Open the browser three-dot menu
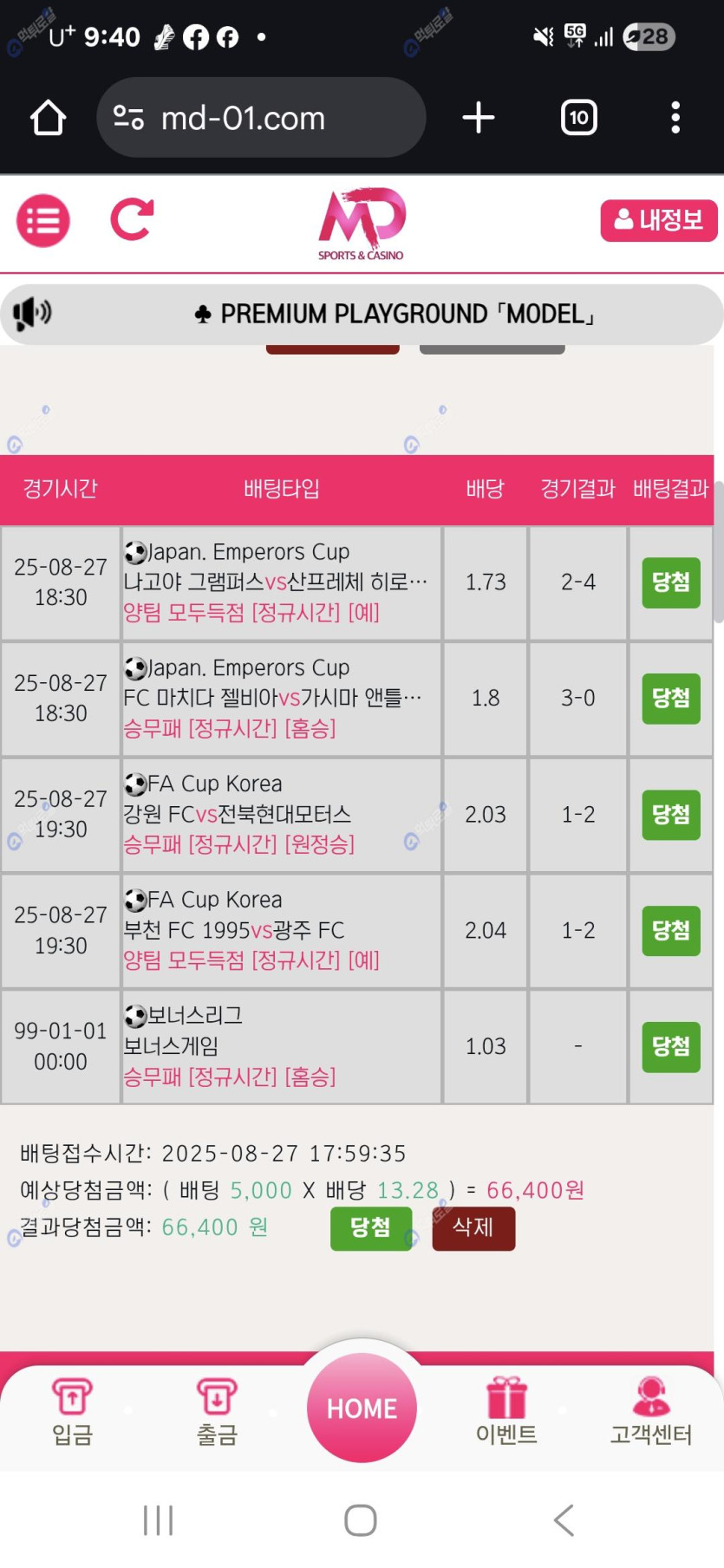 click(675, 118)
